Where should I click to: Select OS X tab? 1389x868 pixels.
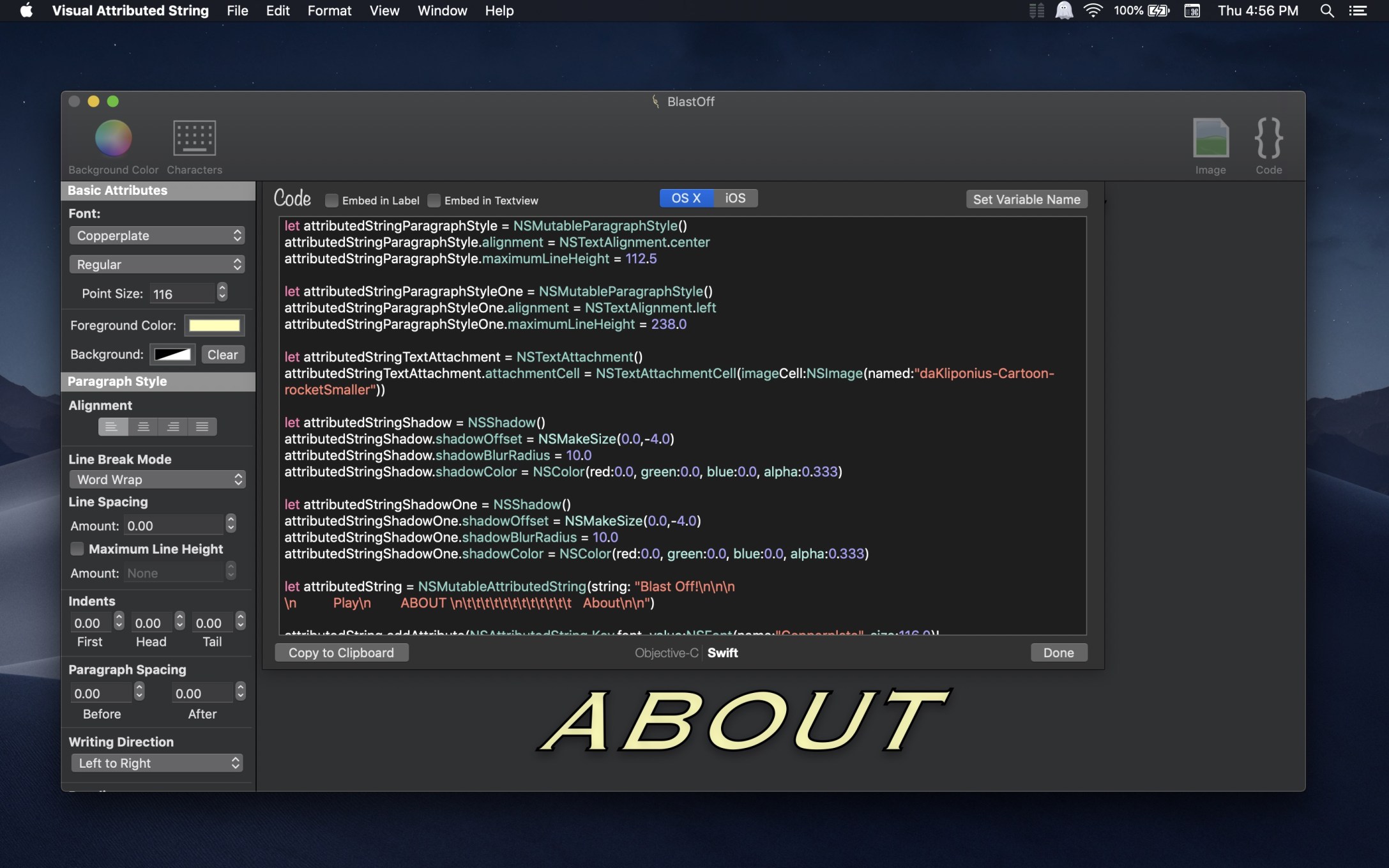(x=684, y=198)
